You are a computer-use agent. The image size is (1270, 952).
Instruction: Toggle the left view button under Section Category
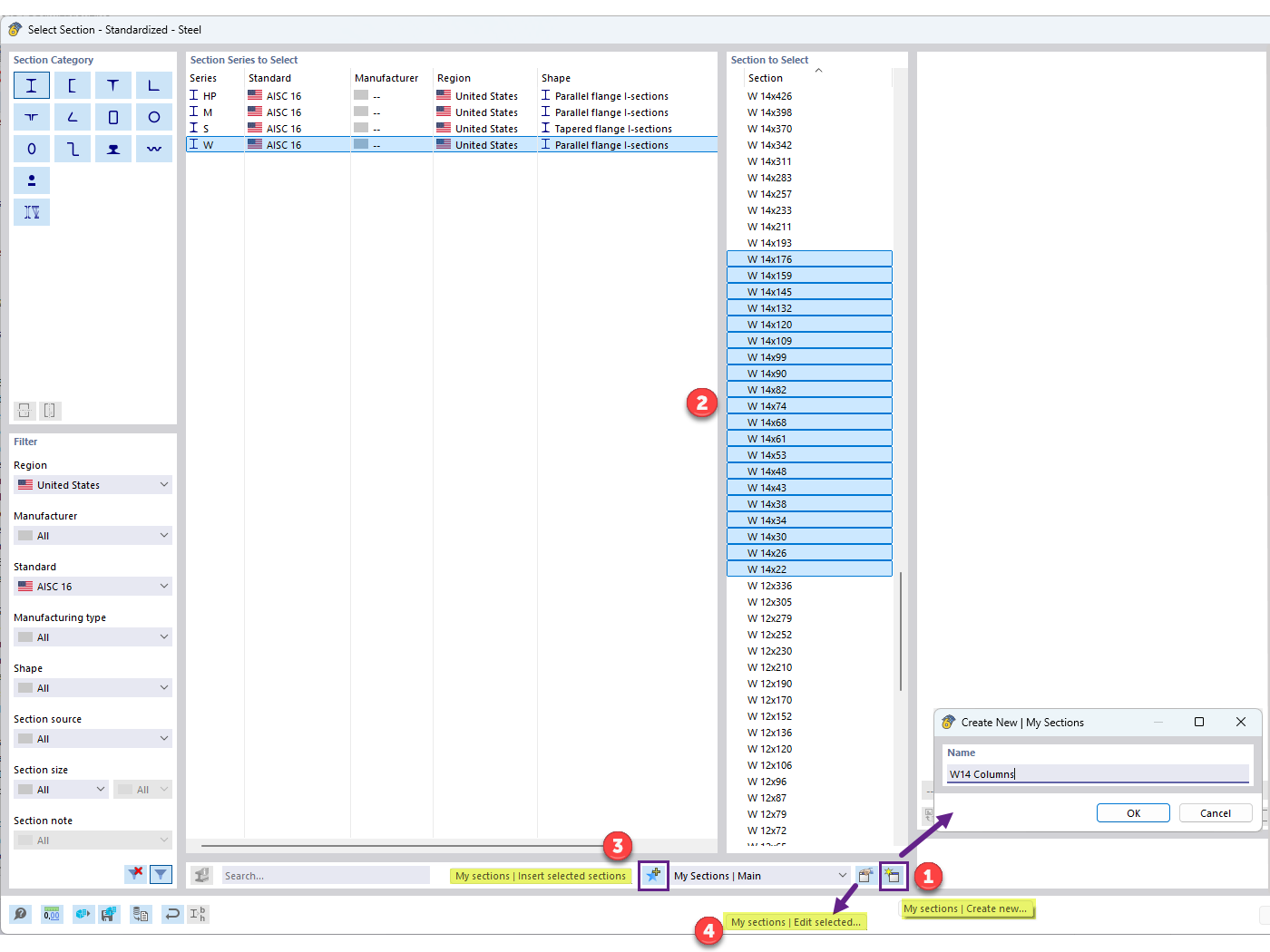(24, 411)
